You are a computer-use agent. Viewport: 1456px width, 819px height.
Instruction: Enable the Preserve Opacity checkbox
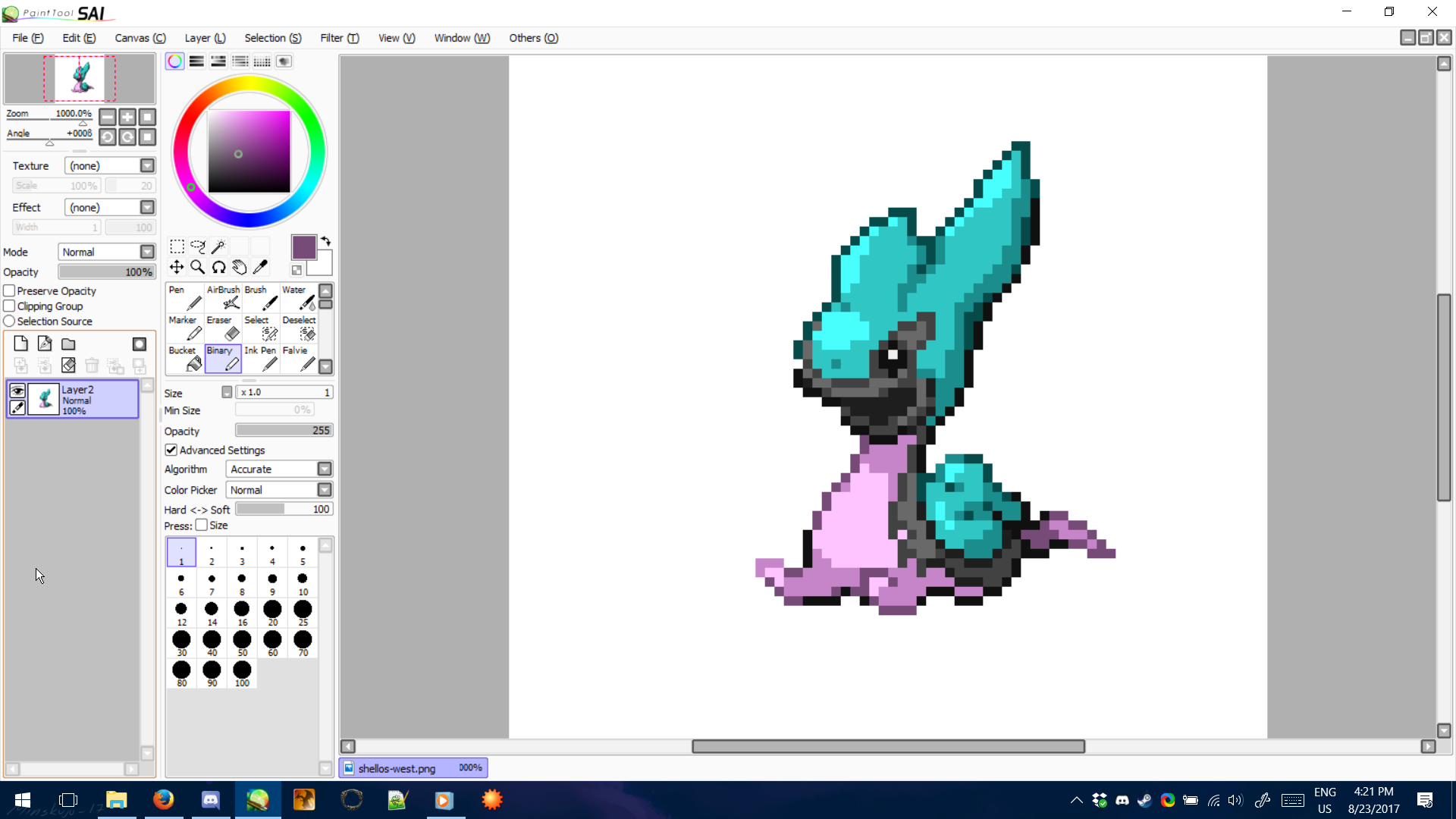pos(10,291)
